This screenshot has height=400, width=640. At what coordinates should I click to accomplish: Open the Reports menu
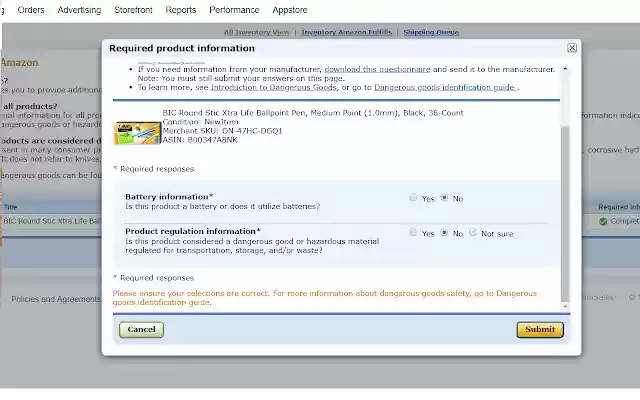pyautogui.click(x=181, y=10)
